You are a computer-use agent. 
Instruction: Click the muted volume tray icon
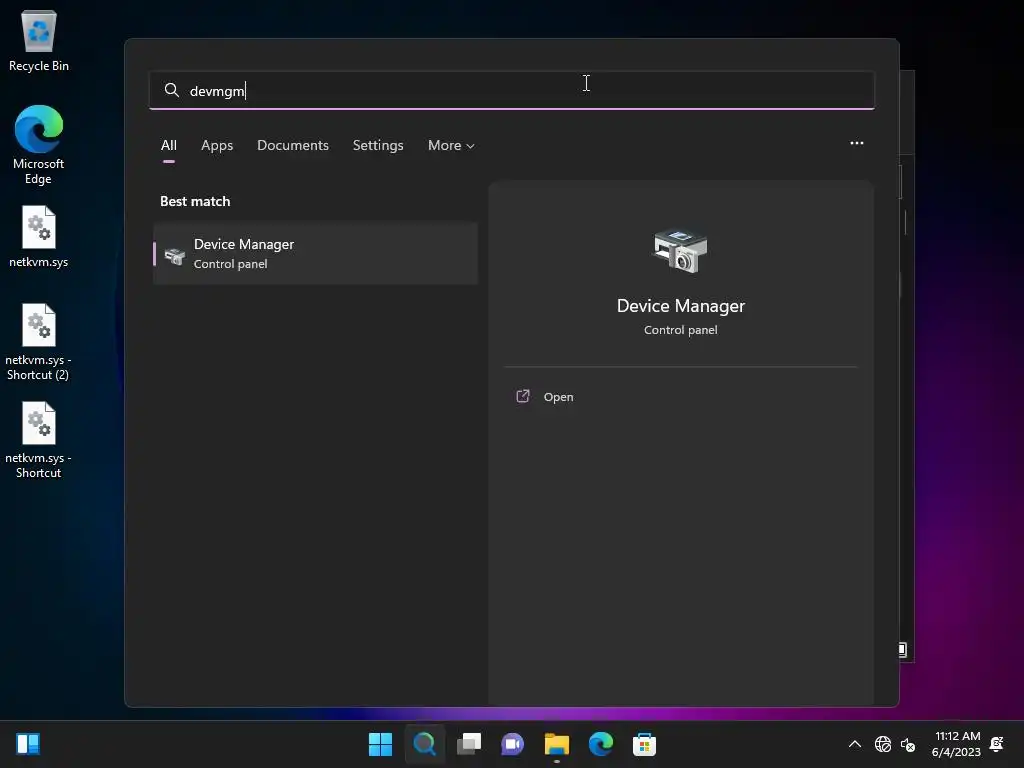pos(908,744)
